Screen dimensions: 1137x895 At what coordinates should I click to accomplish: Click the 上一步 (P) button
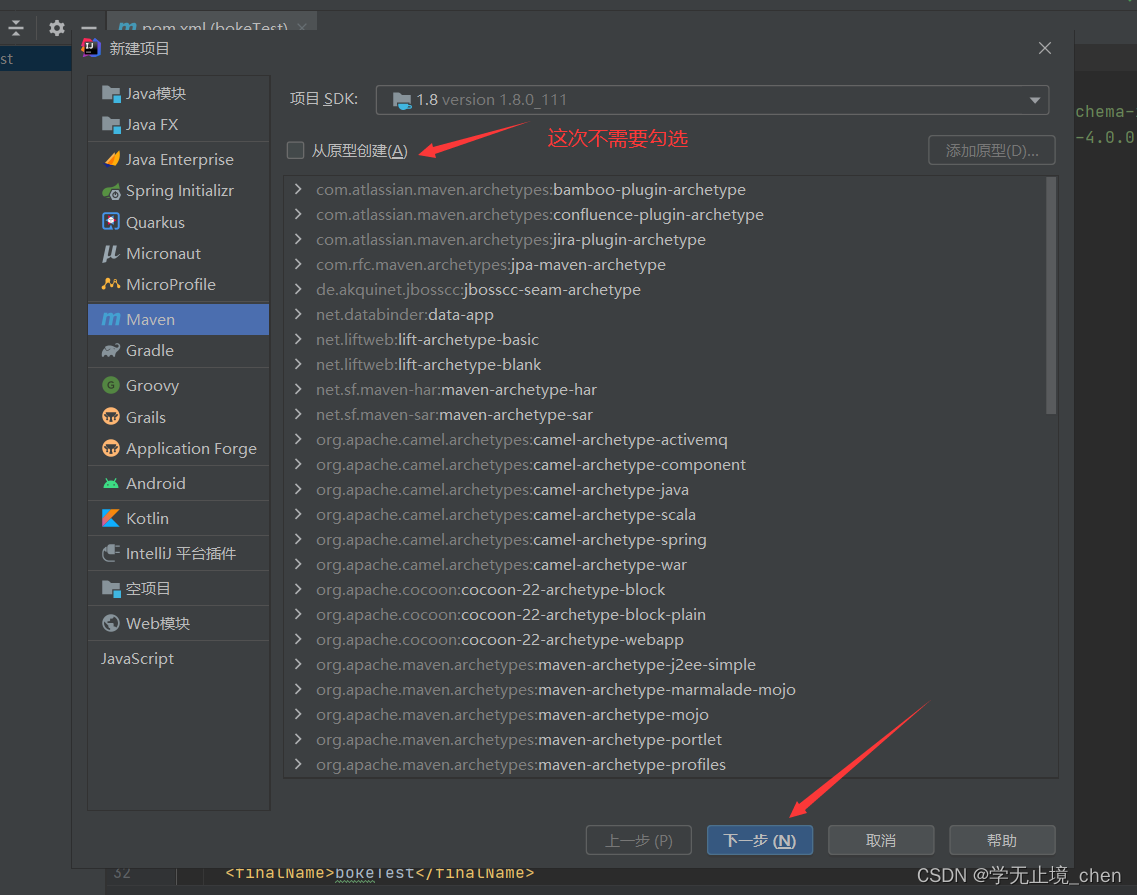pyautogui.click(x=639, y=840)
